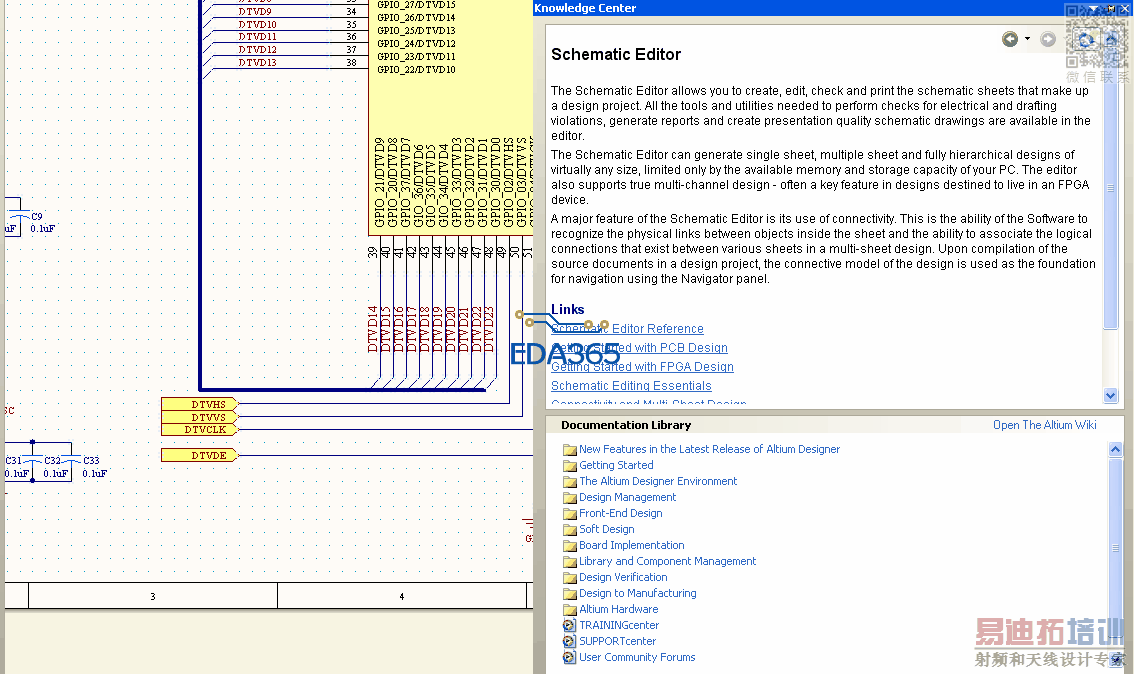Select pin name GPIO_22/DTVD10

click(416, 69)
